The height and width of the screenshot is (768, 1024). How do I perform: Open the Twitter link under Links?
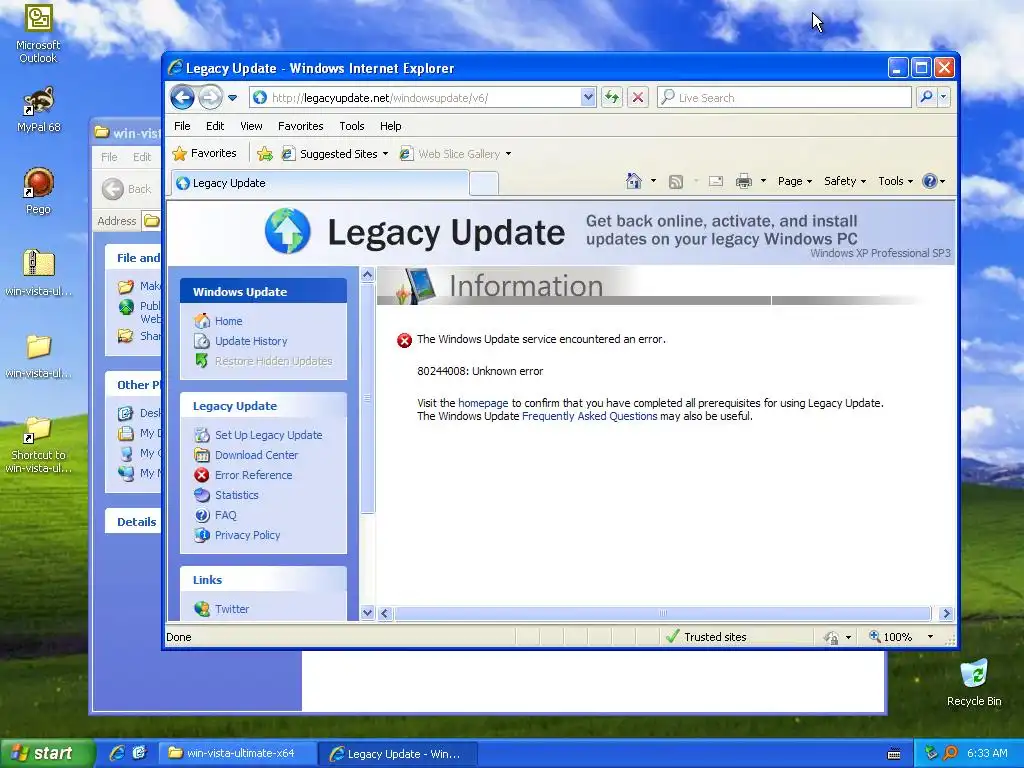pyautogui.click(x=232, y=609)
